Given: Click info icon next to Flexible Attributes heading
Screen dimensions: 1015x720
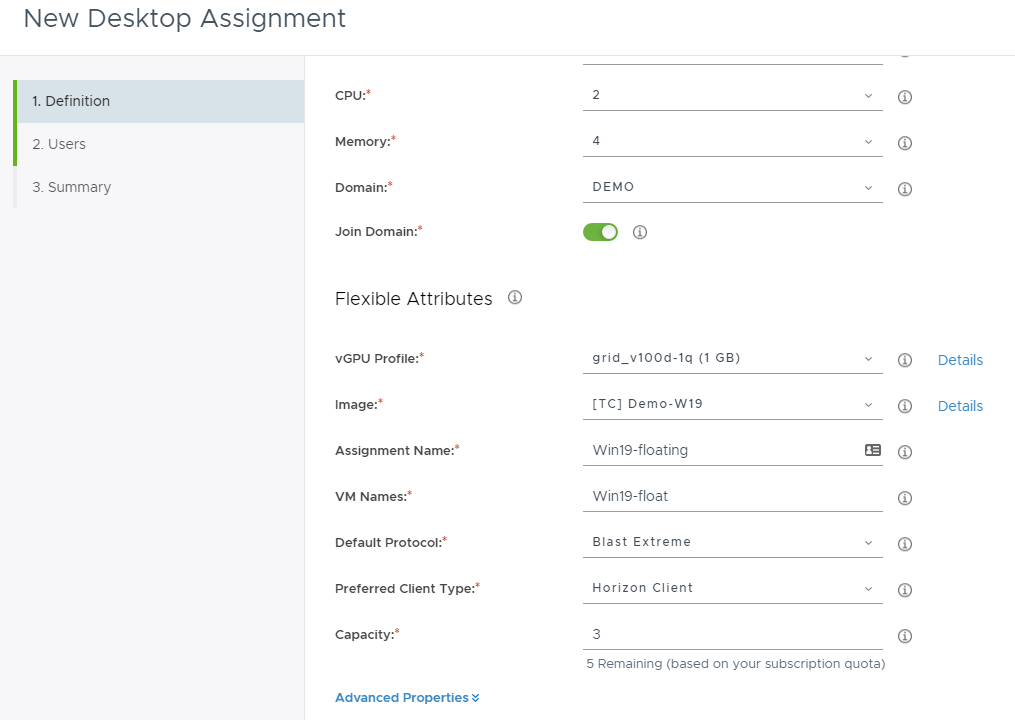Looking at the screenshot, I should click(515, 297).
